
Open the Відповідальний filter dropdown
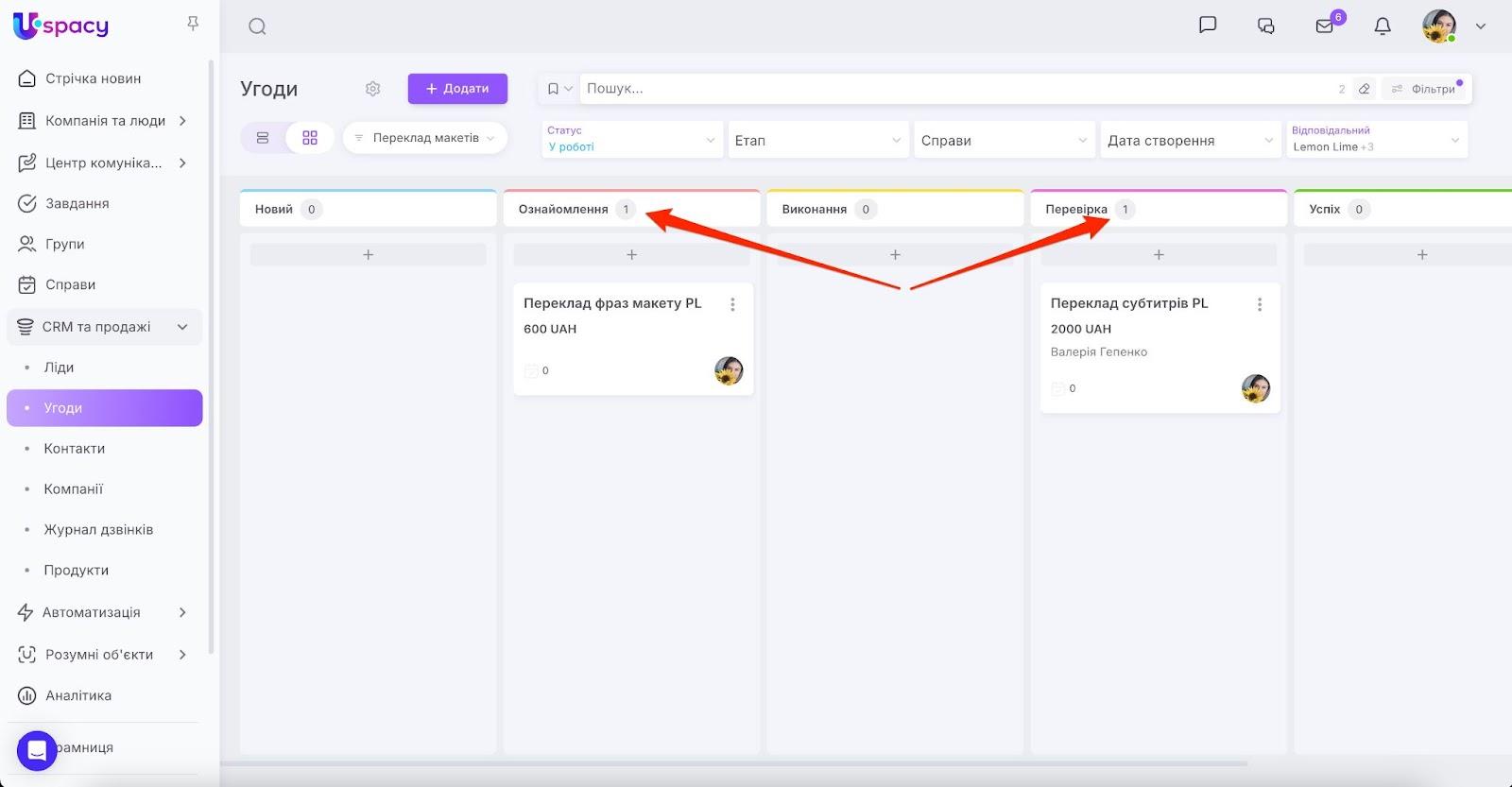coord(1377,140)
